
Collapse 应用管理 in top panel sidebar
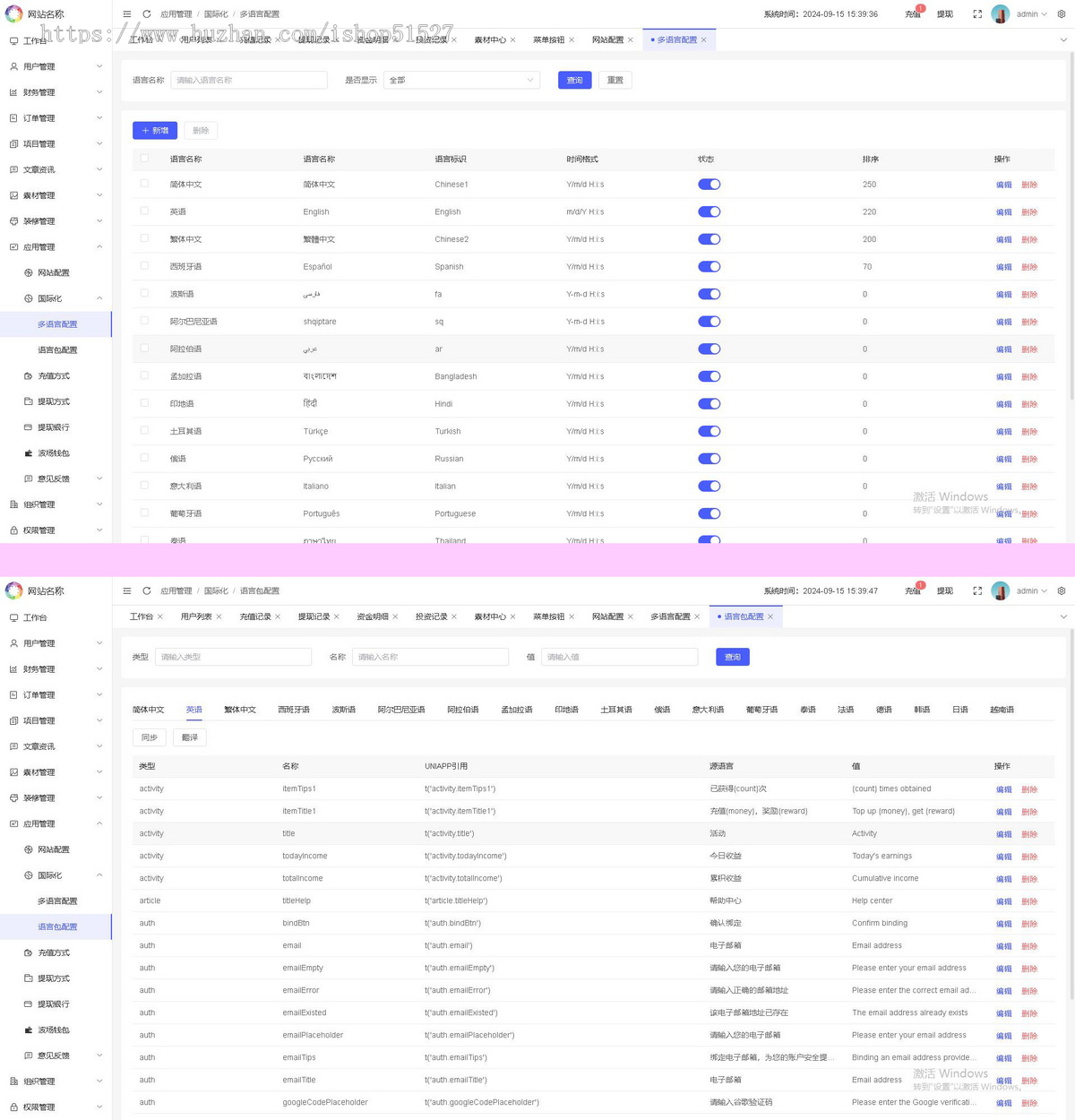coord(56,247)
